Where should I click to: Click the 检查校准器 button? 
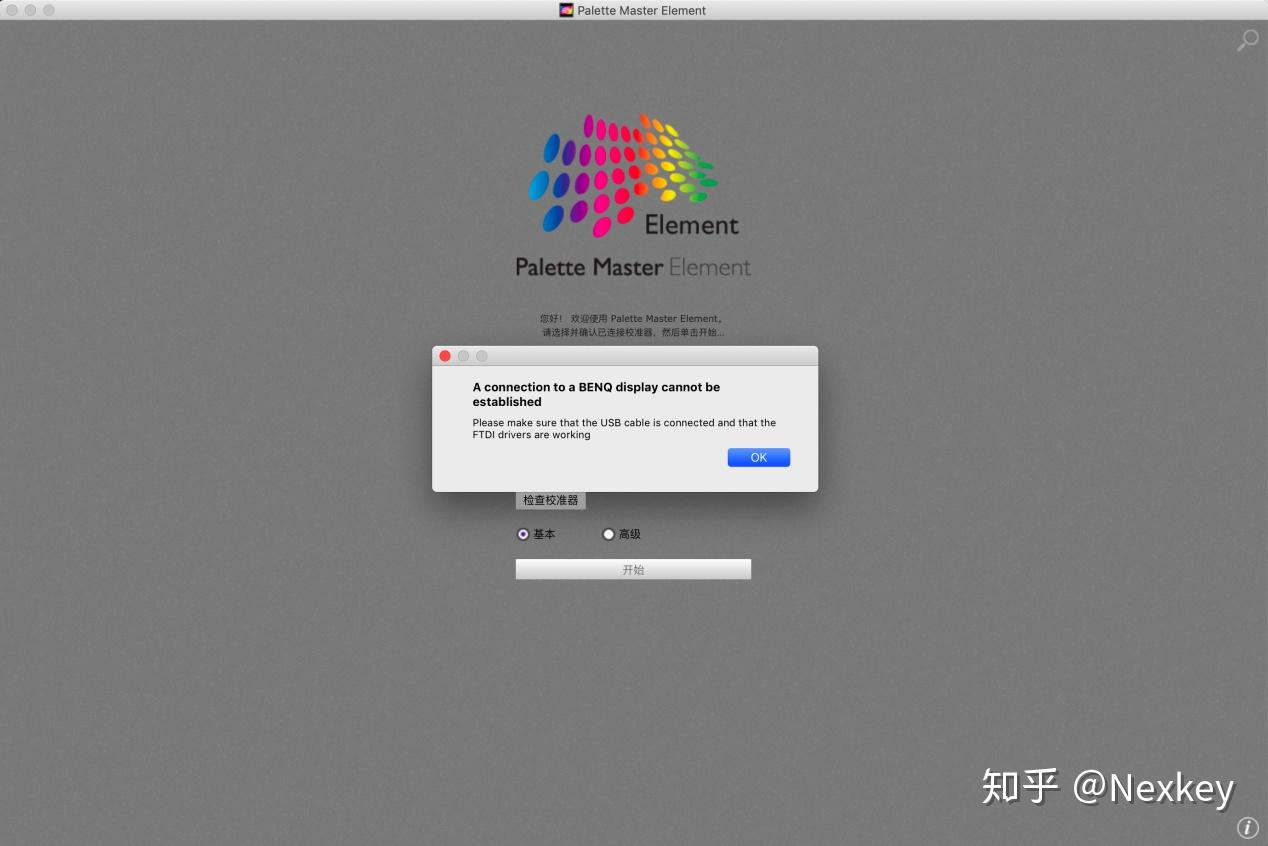(550, 500)
